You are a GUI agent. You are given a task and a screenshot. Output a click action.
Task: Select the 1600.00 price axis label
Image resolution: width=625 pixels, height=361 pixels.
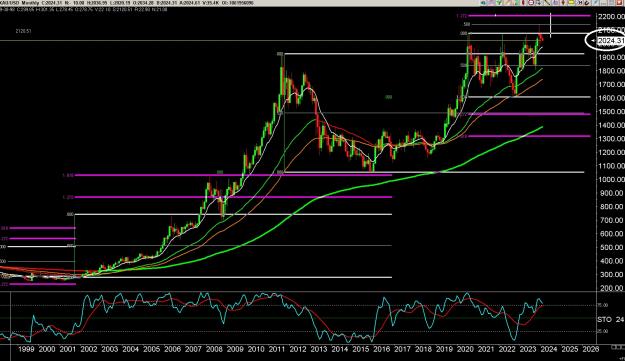(611, 98)
